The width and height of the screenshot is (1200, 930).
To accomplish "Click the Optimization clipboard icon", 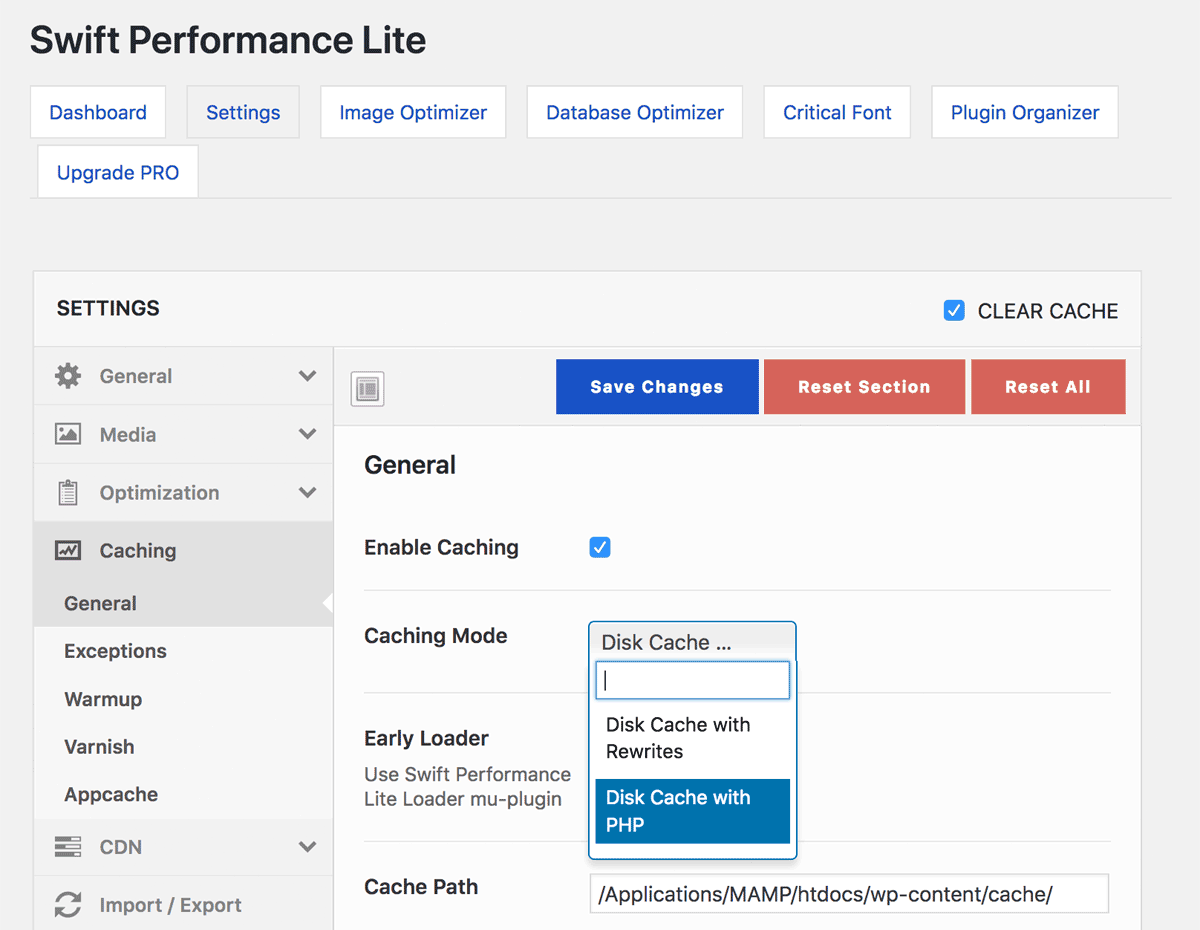I will [x=68, y=492].
